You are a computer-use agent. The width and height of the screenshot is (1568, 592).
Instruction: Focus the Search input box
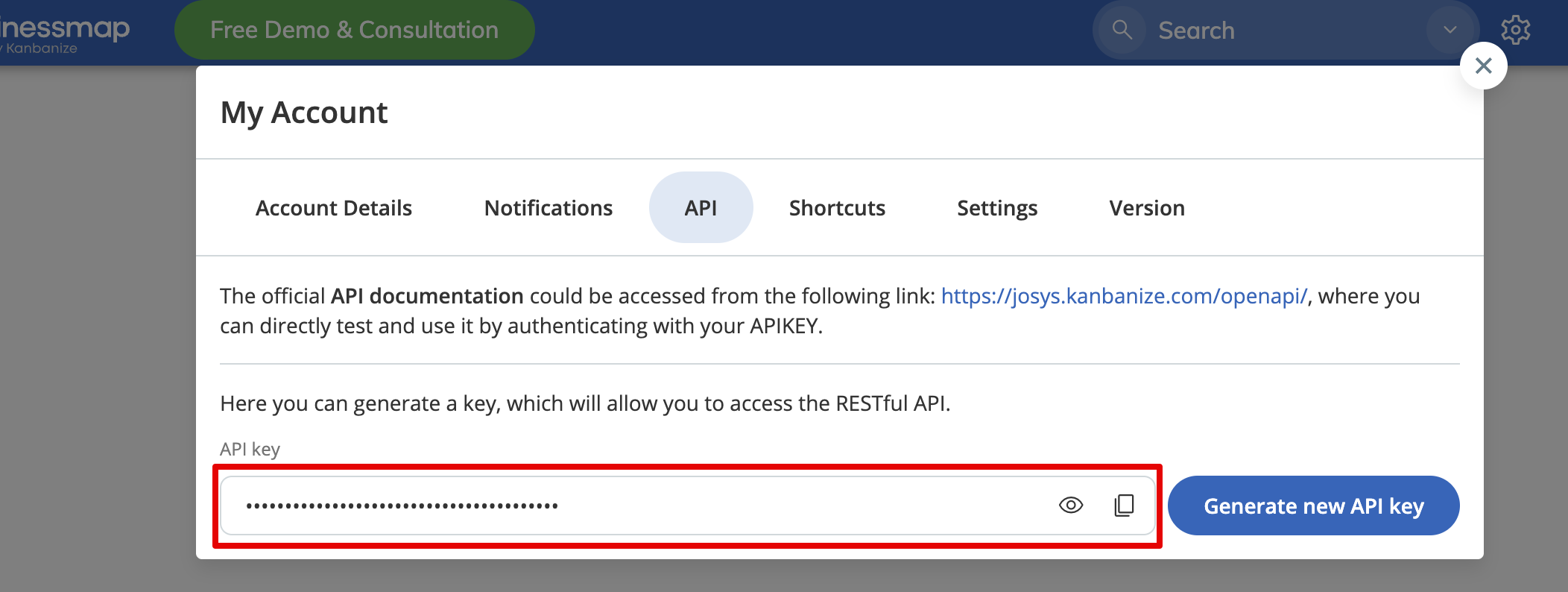(1282, 31)
